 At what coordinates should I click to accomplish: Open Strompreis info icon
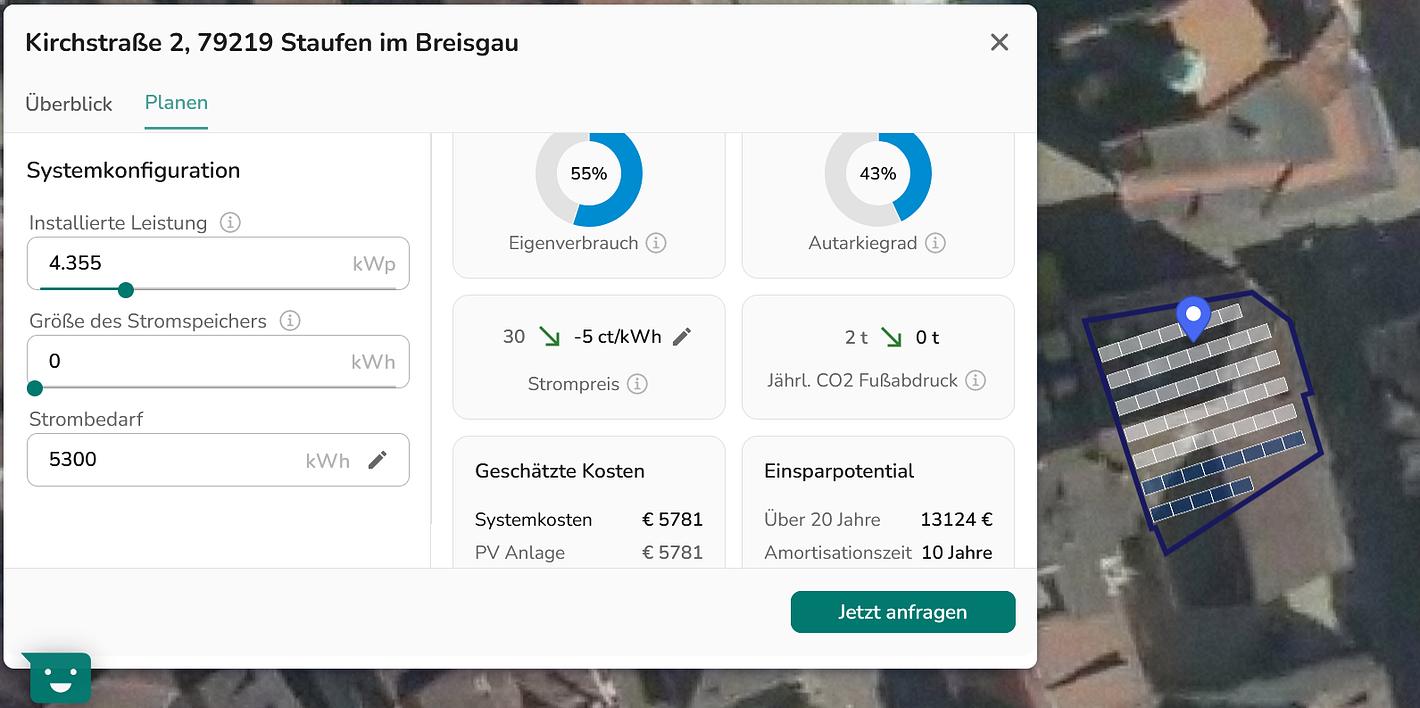tap(637, 384)
